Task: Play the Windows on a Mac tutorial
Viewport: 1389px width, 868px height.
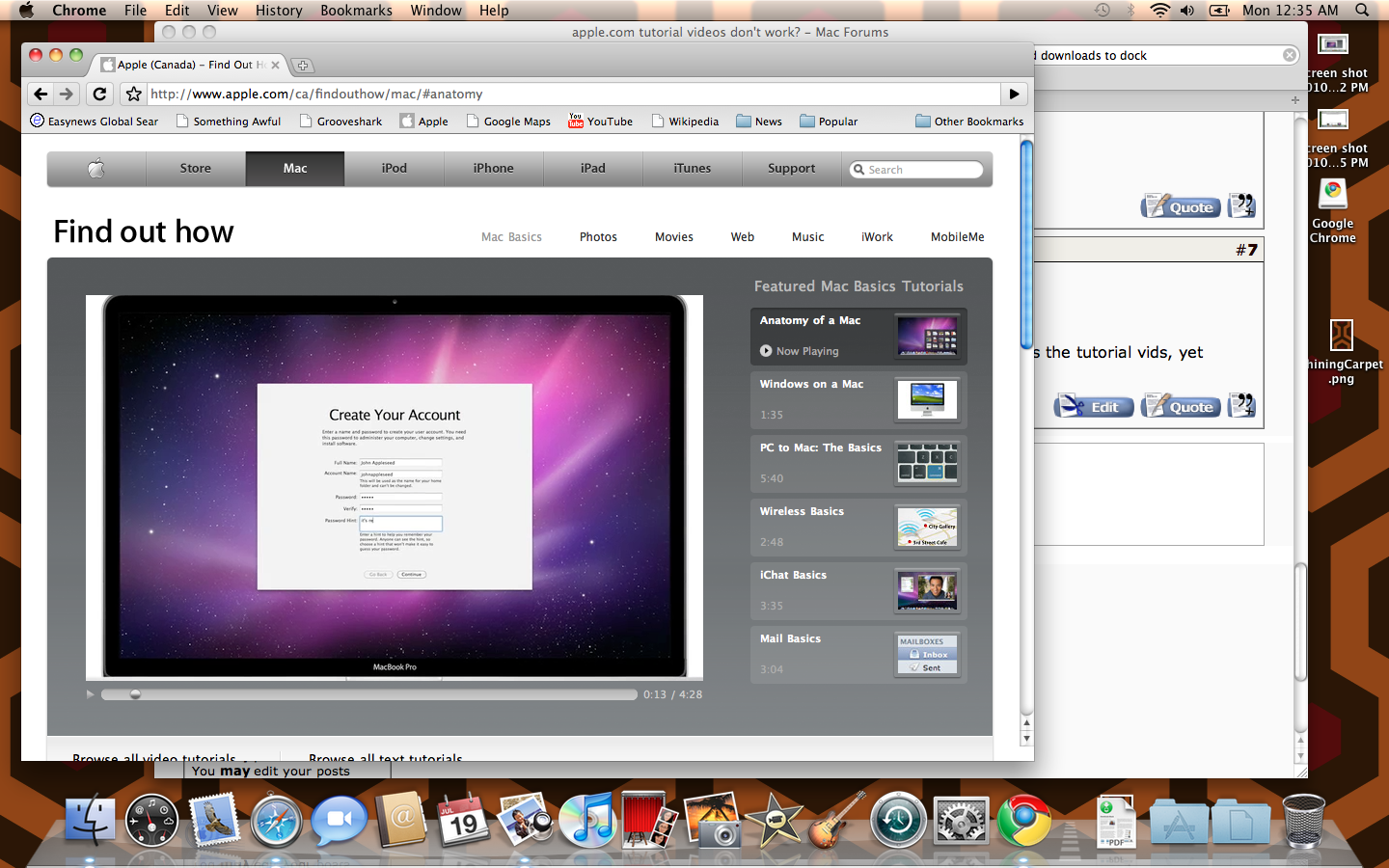Action: point(858,399)
